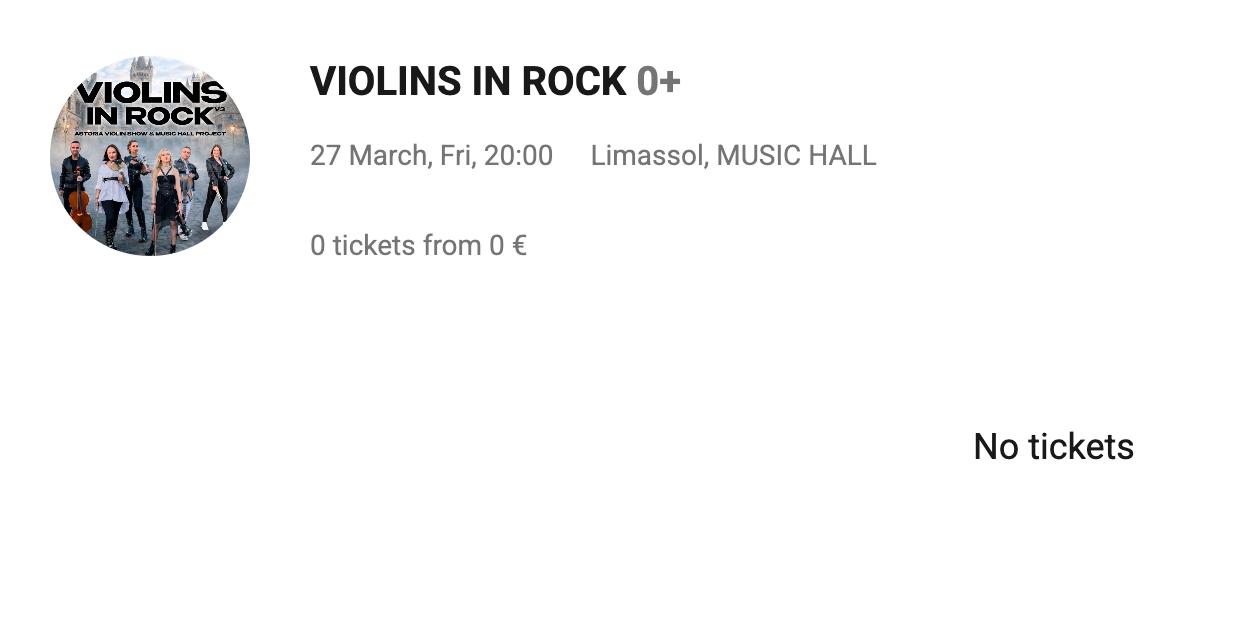Click the word VIOLINS in the event title

[x=385, y=82]
